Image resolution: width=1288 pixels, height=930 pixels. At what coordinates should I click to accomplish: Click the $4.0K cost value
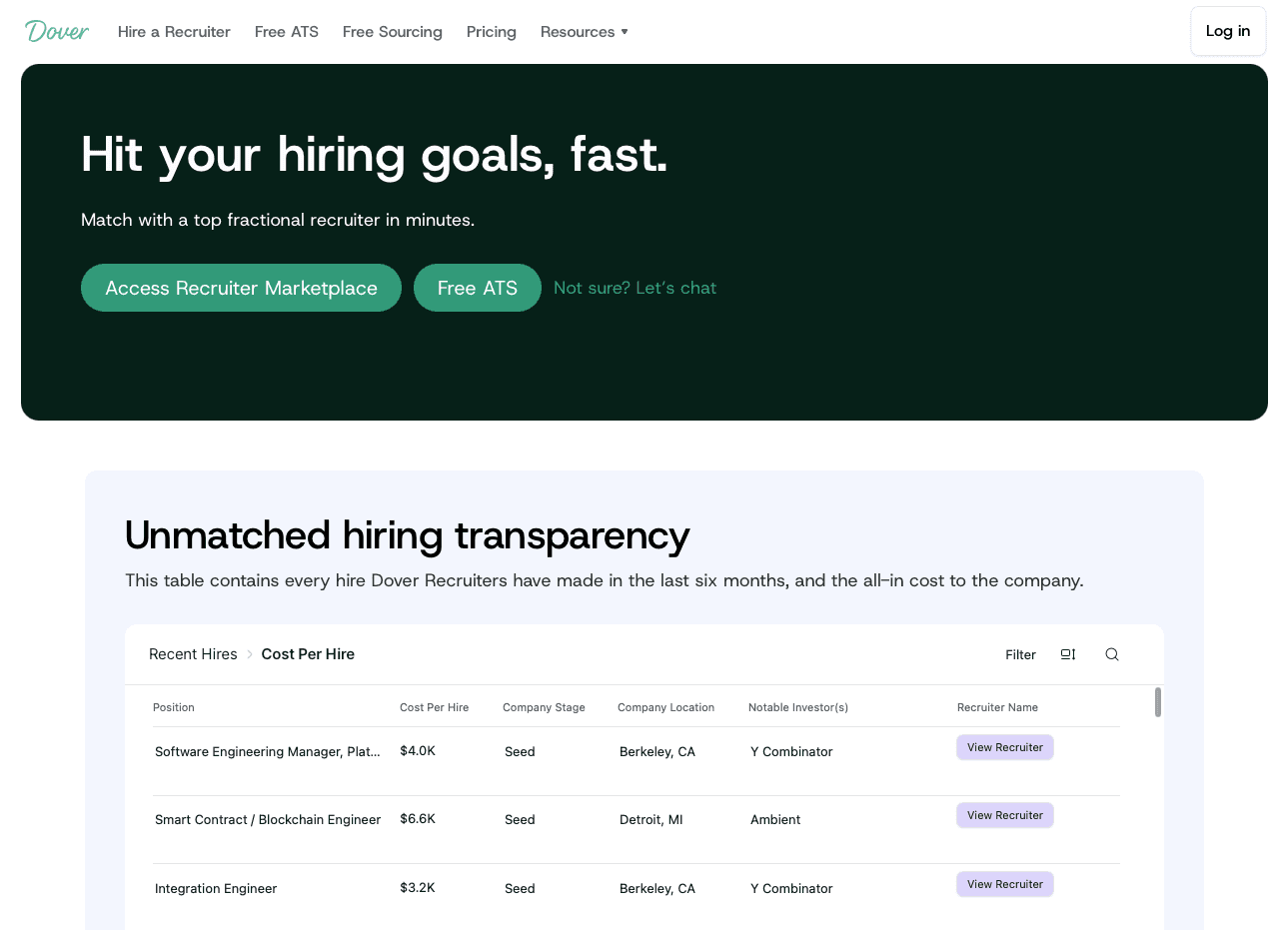point(418,751)
